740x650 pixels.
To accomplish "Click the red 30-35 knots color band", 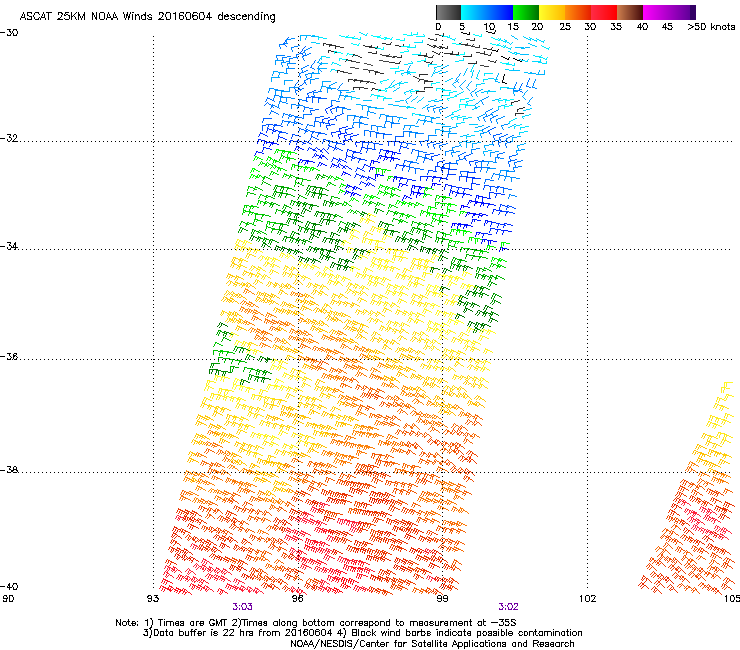I will [x=604, y=12].
